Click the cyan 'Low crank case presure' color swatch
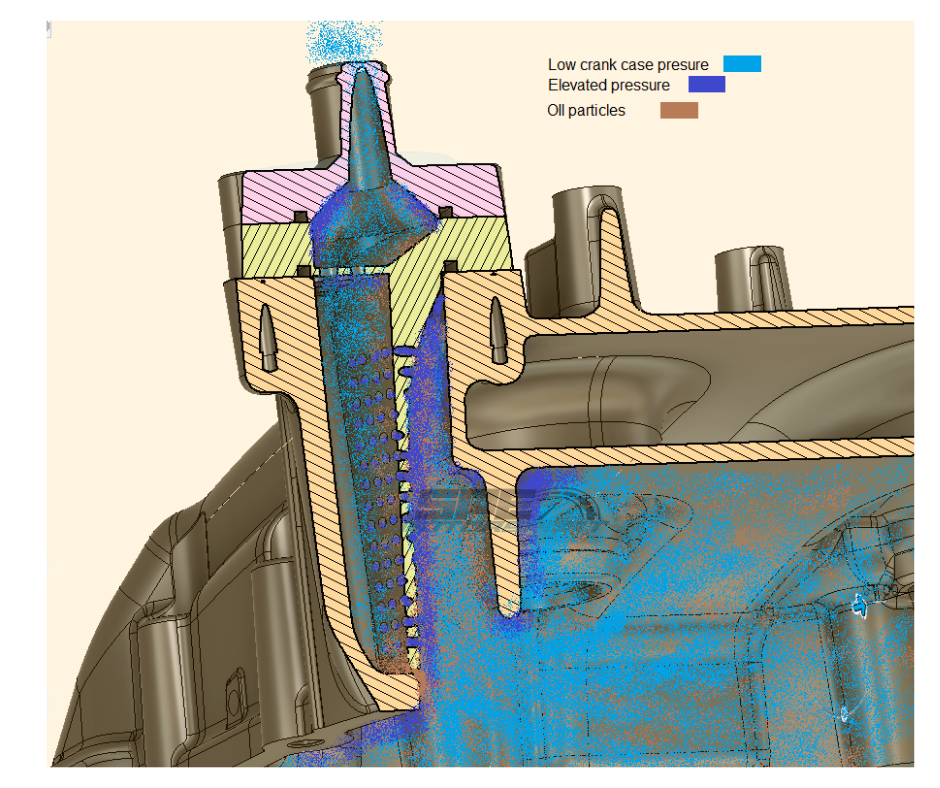Viewport: 940px width, 788px height. (742, 63)
